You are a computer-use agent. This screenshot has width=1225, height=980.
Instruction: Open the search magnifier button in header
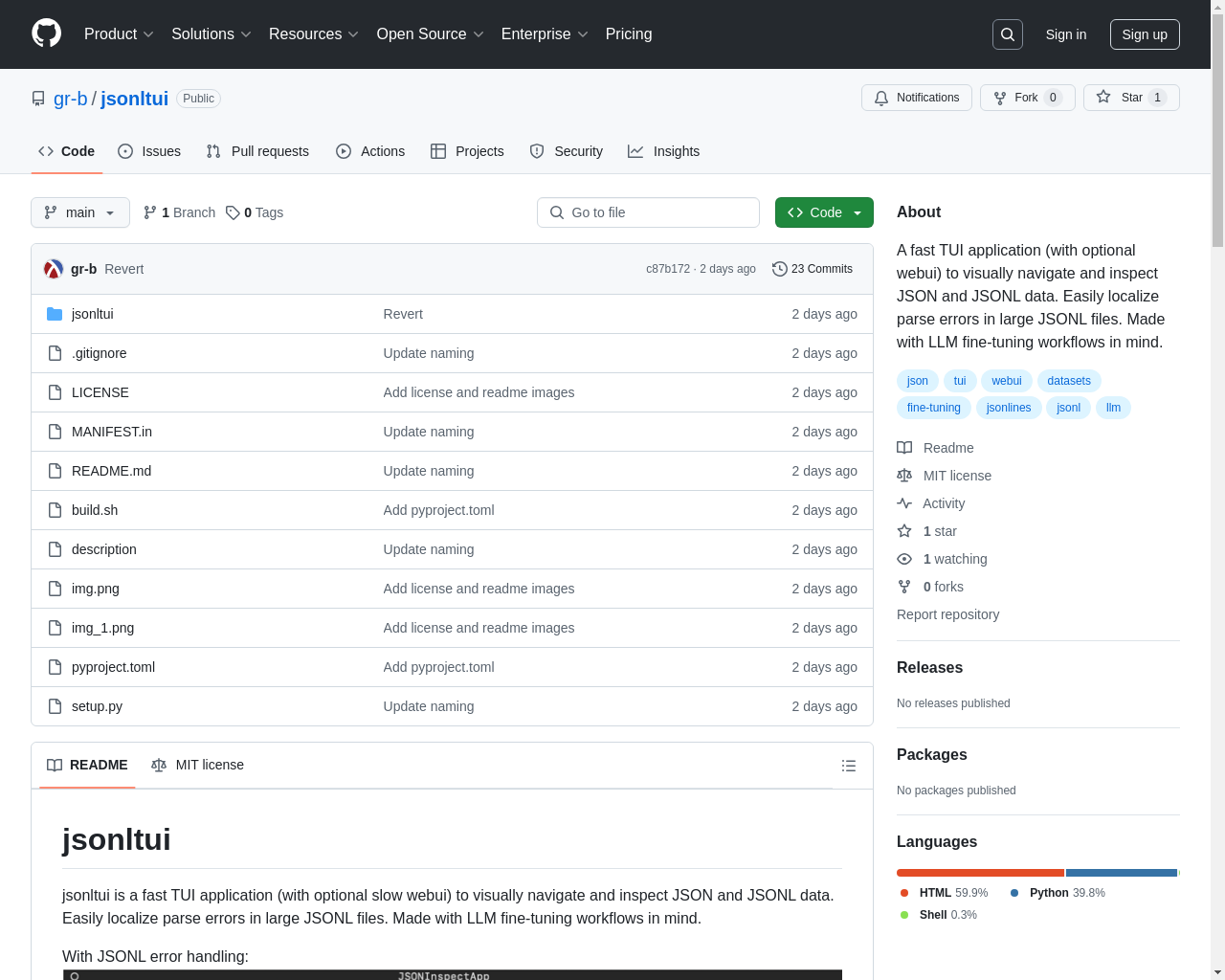tap(1008, 34)
